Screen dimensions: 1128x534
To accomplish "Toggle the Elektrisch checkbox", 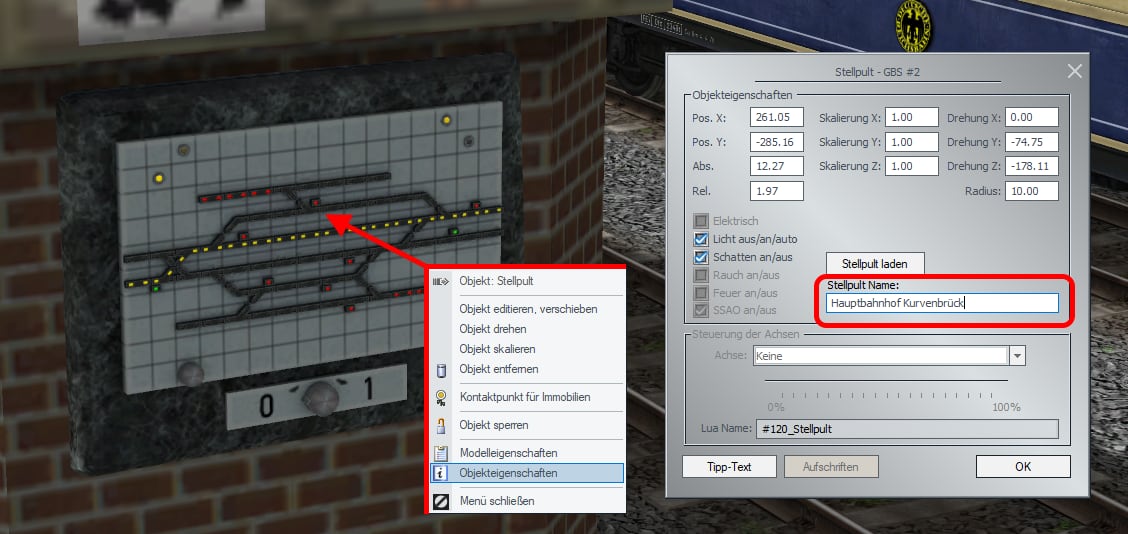I will [701, 221].
